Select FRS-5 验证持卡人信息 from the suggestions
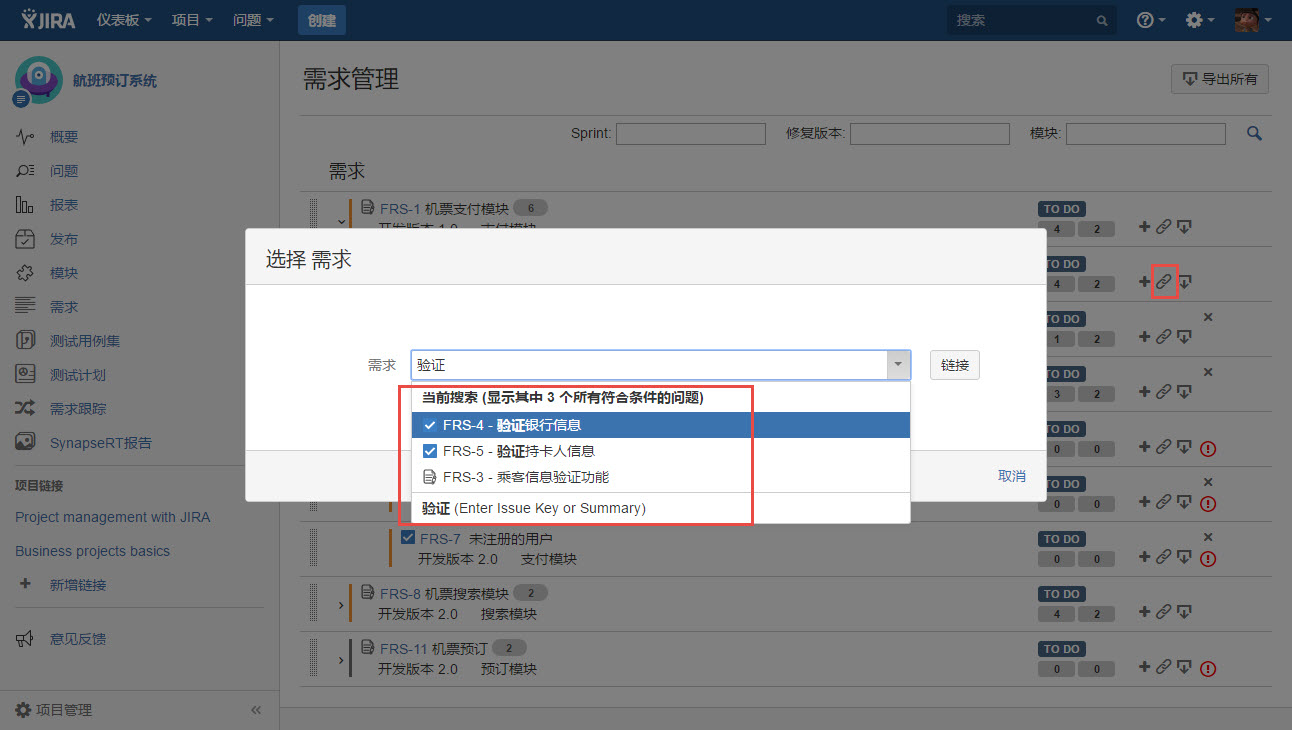Image resolution: width=1292 pixels, height=730 pixels. coord(661,451)
